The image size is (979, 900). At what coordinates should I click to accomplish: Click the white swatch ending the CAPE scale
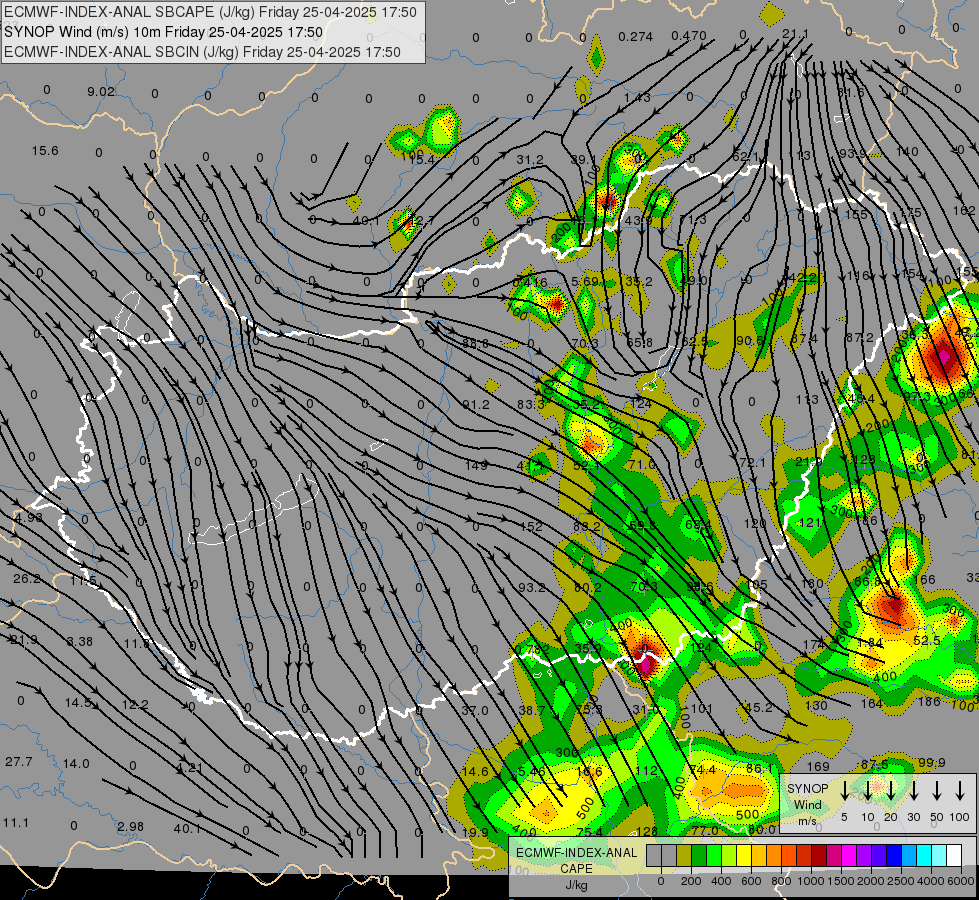953,856
